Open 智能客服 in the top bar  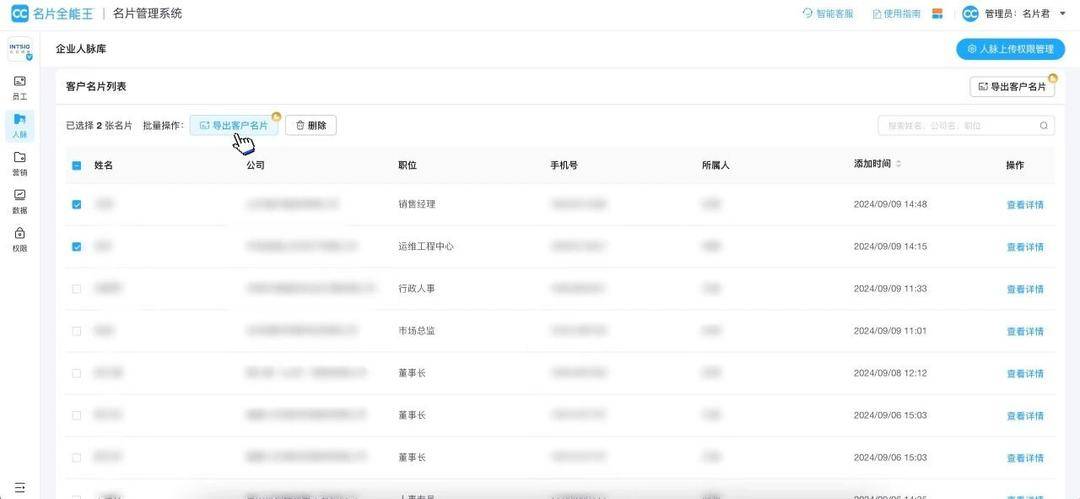828,14
